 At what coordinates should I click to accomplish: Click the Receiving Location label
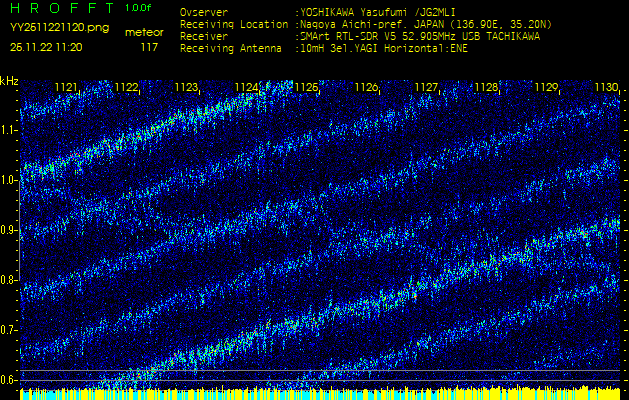click(234, 24)
